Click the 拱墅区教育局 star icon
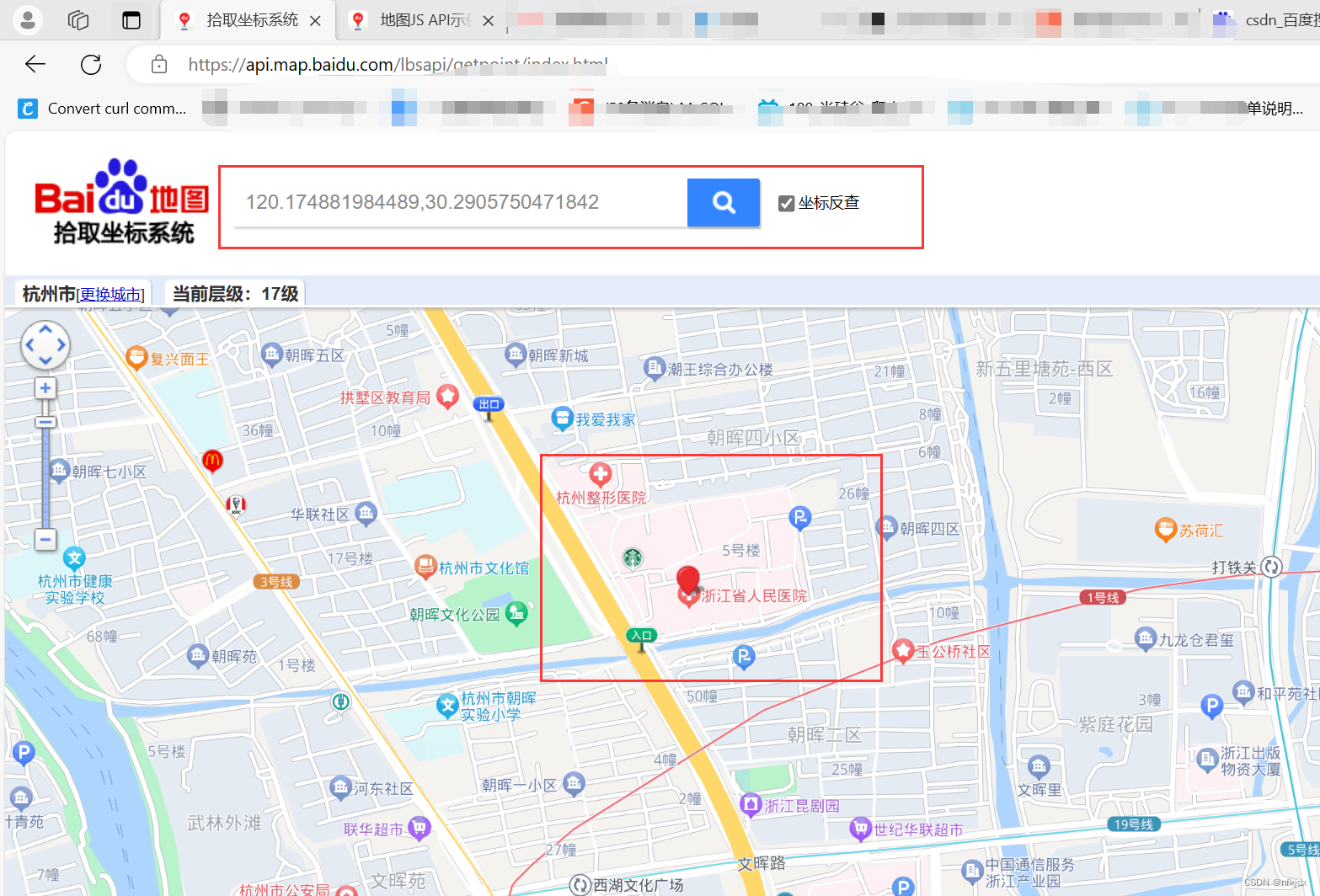This screenshot has width=1320, height=896. click(x=448, y=396)
